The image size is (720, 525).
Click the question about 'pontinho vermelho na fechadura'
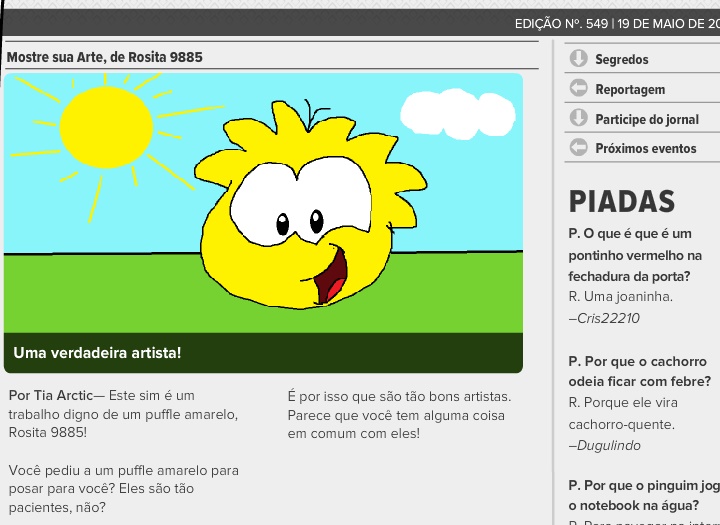click(635, 255)
